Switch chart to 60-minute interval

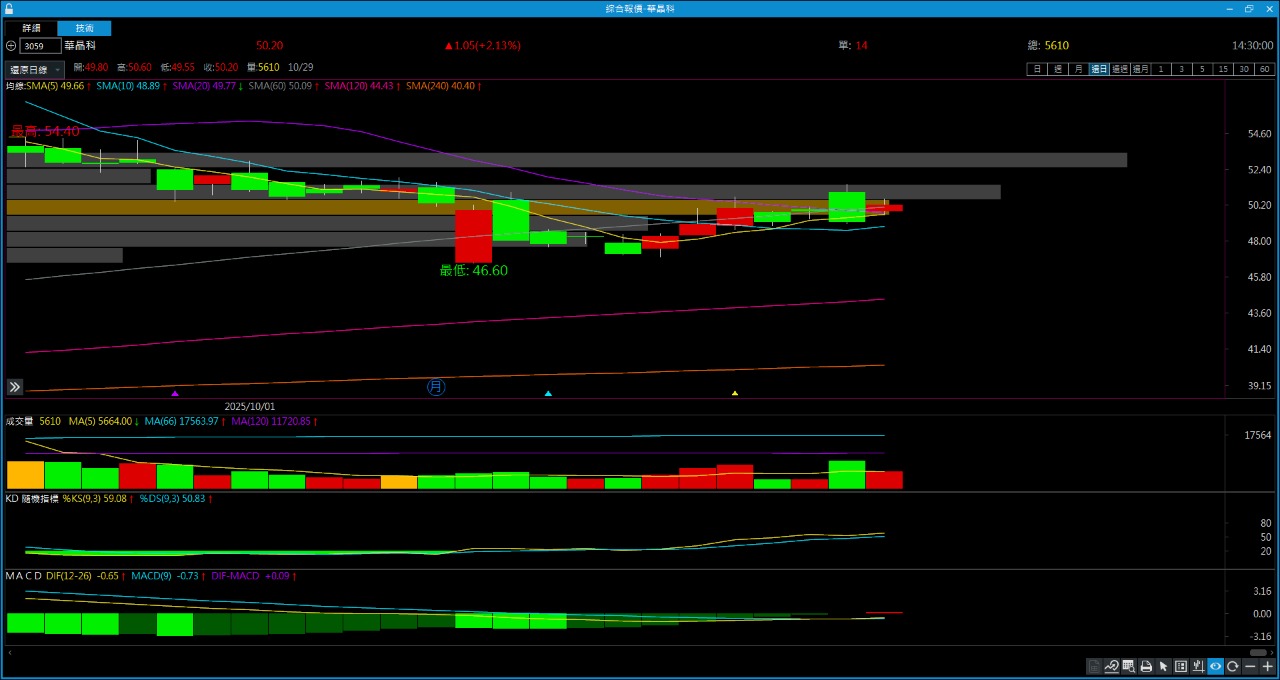pos(1265,69)
